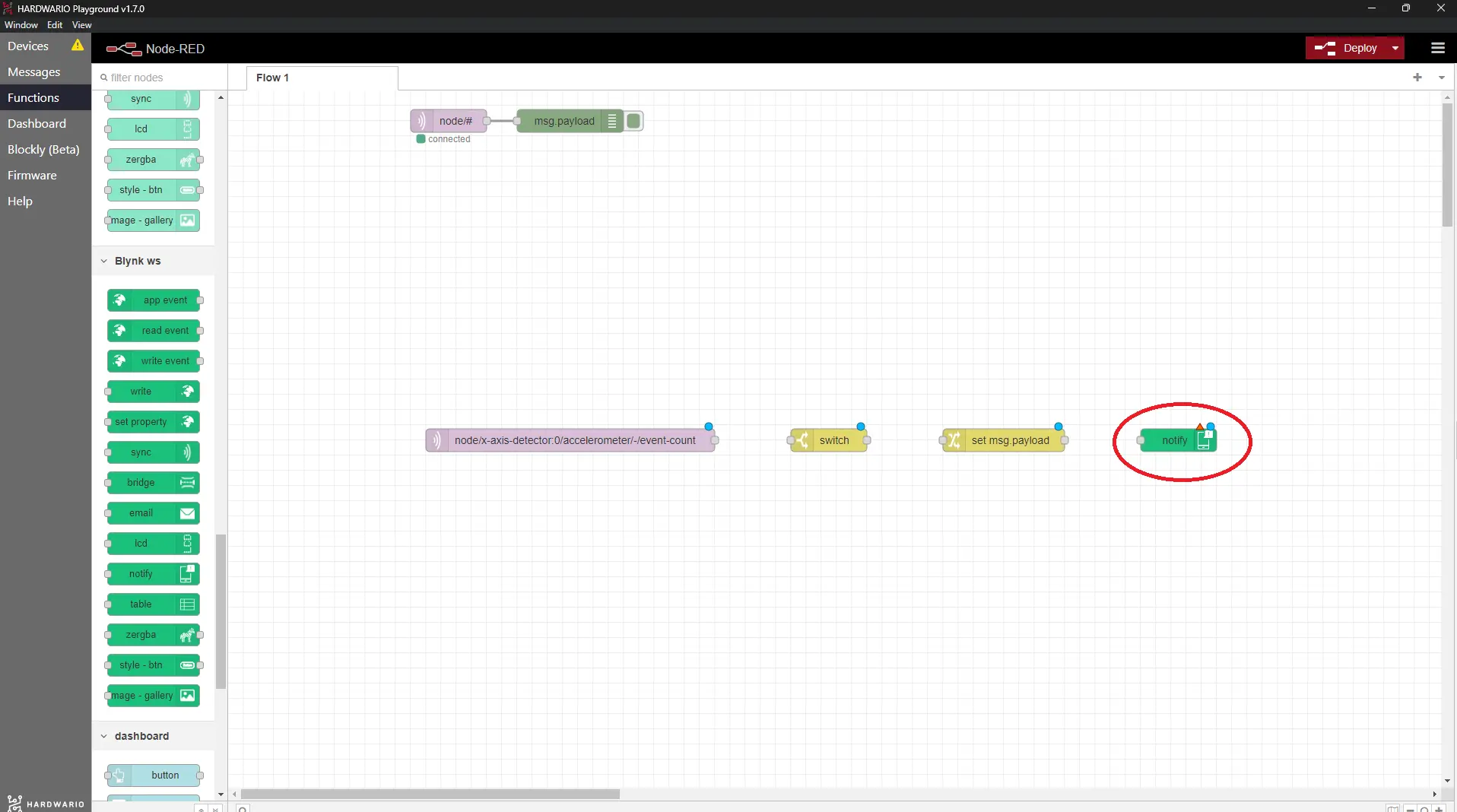Select the bridge palette node
Screen dimensions: 1457x812
click(x=154, y=483)
